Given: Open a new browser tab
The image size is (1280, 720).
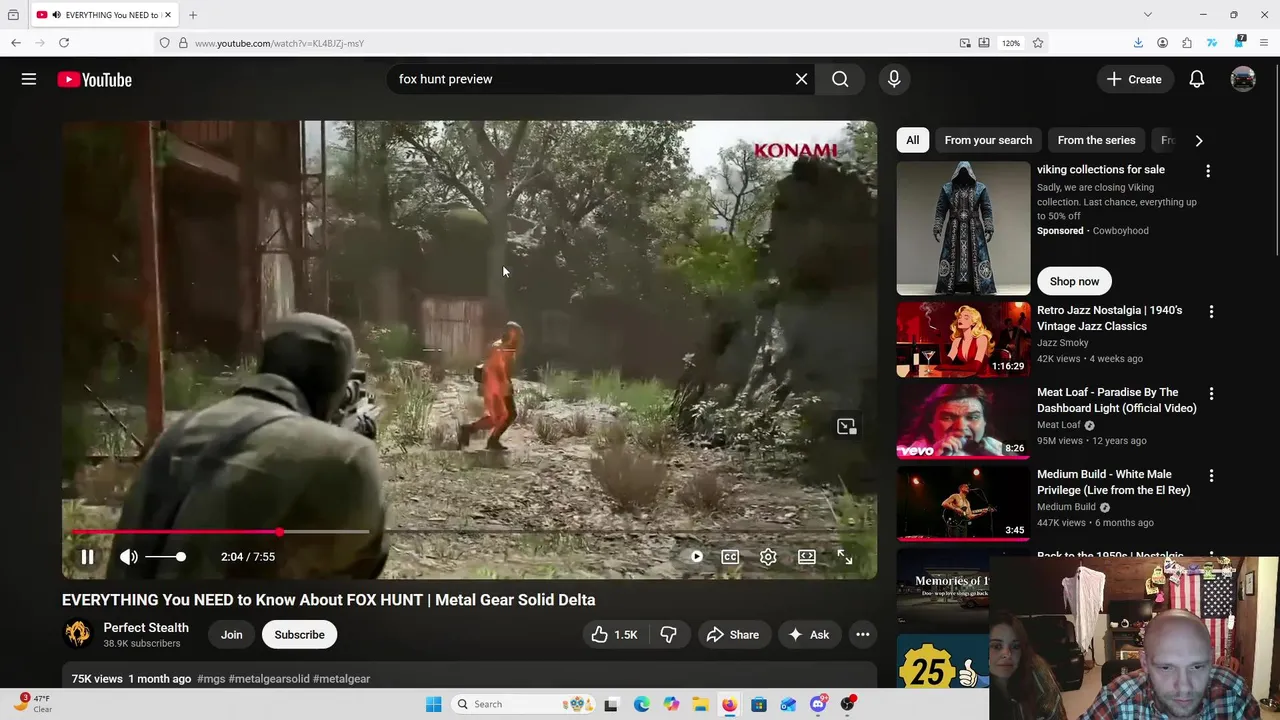Looking at the screenshot, I should pos(193,15).
